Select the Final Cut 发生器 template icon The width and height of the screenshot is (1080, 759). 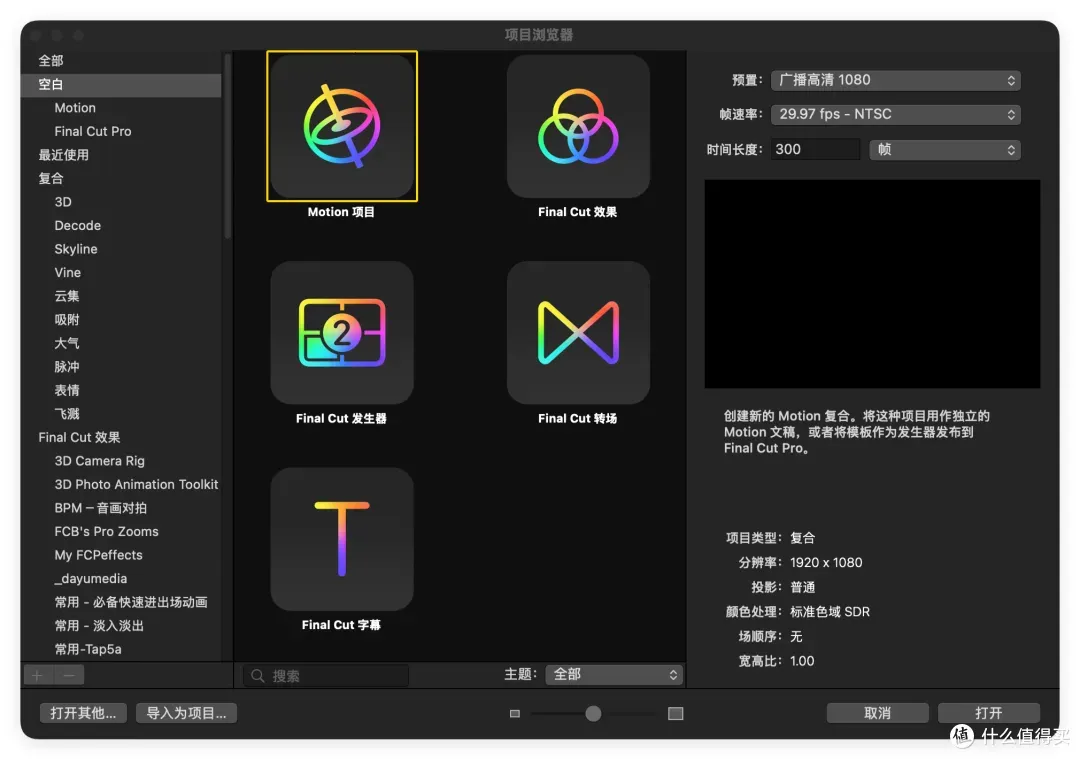point(342,332)
